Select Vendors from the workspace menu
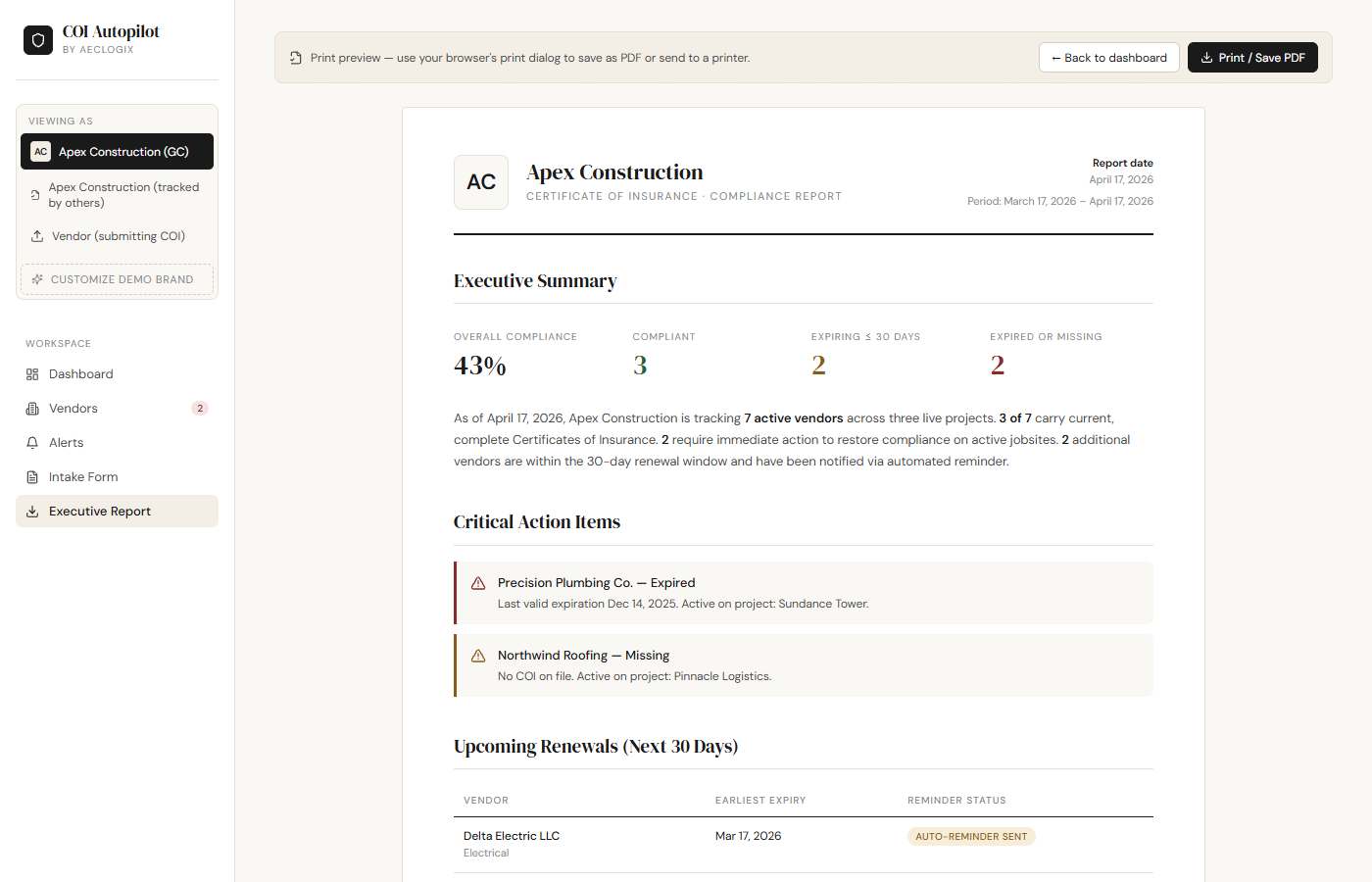Viewport: 1372px width, 882px height. 73,408
